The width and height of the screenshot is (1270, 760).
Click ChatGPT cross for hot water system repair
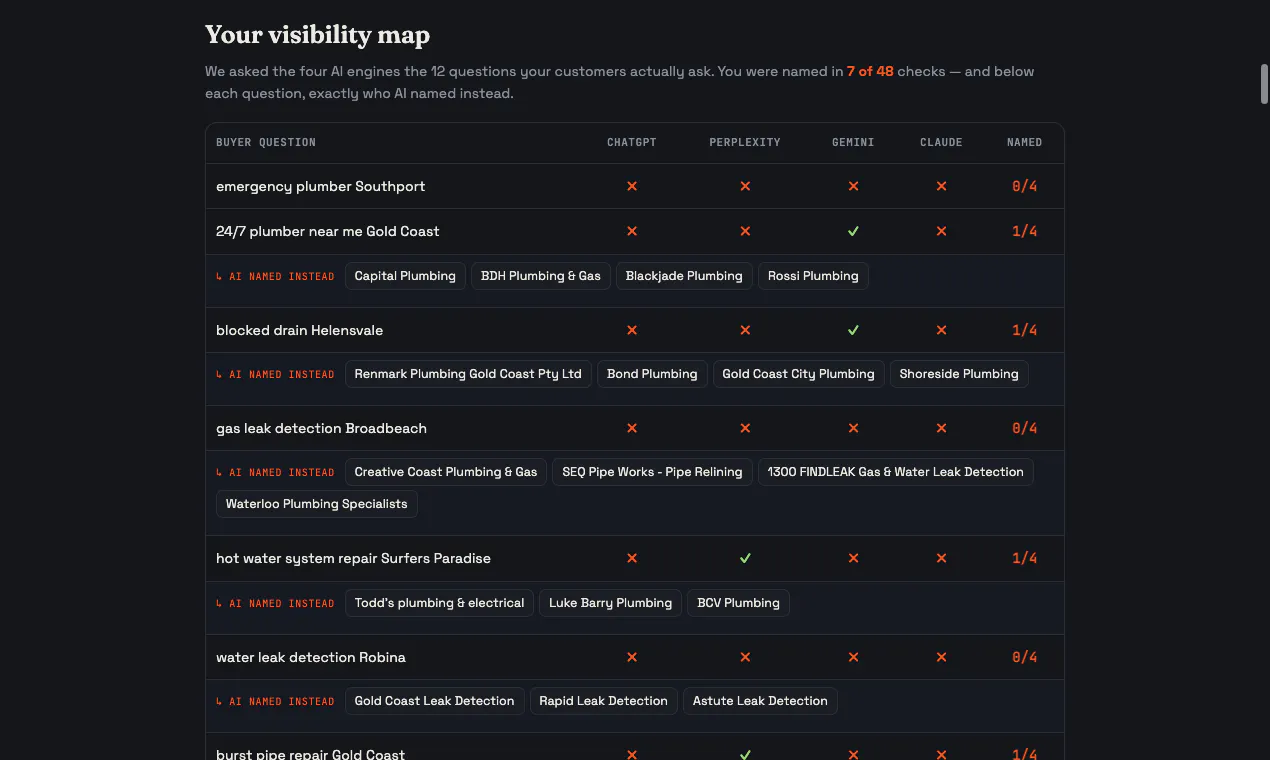(632, 558)
